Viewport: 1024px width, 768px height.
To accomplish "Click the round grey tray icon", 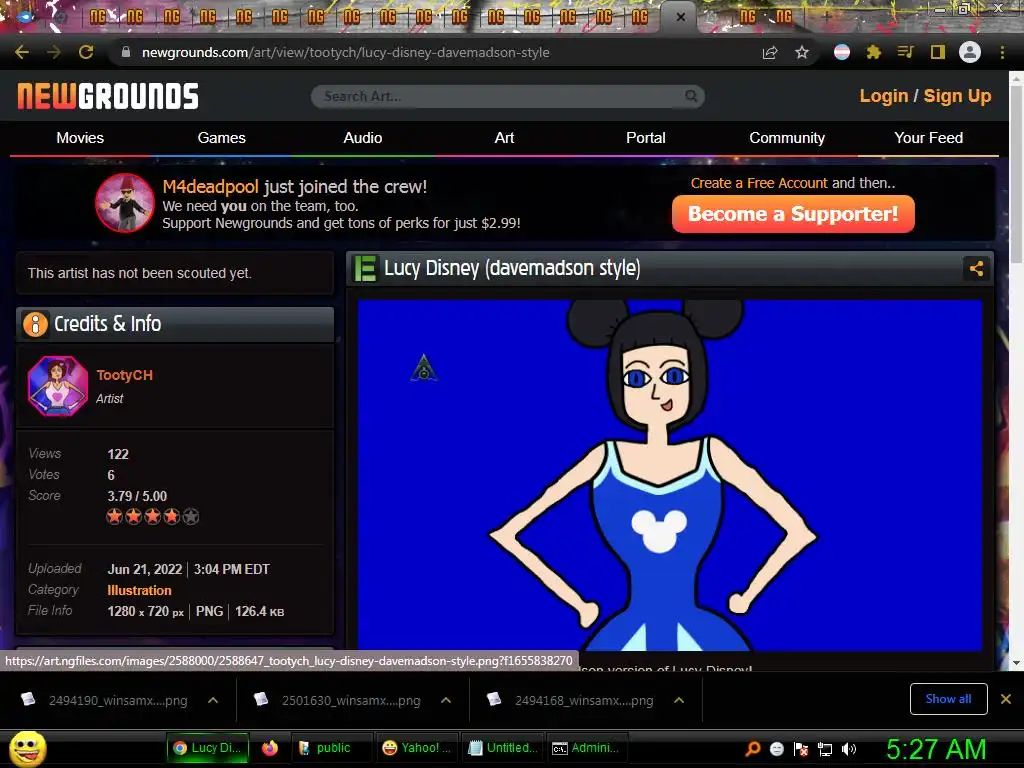I will click(x=776, y=748).
